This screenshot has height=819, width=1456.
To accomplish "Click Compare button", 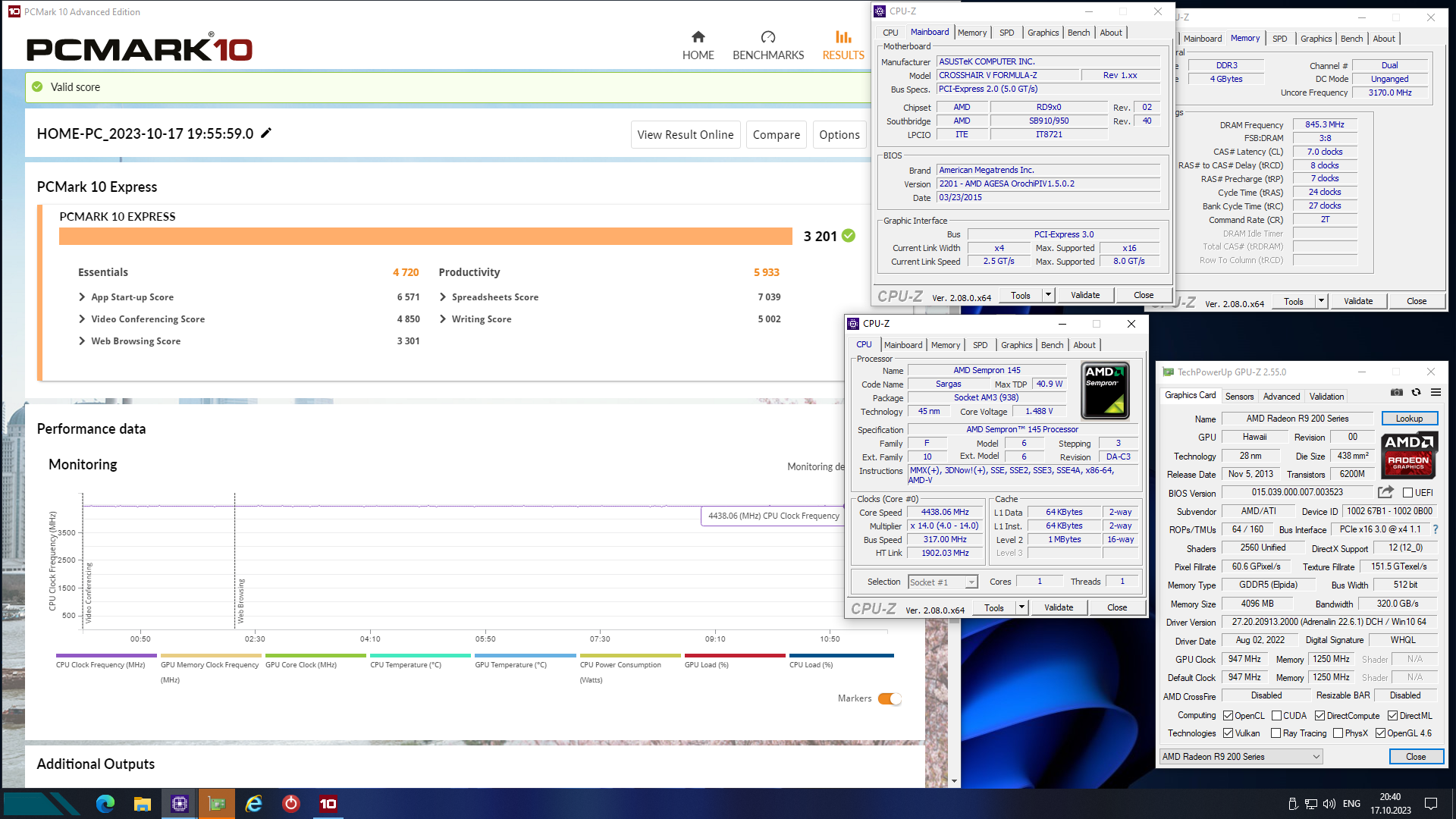I will pos(777,135).
